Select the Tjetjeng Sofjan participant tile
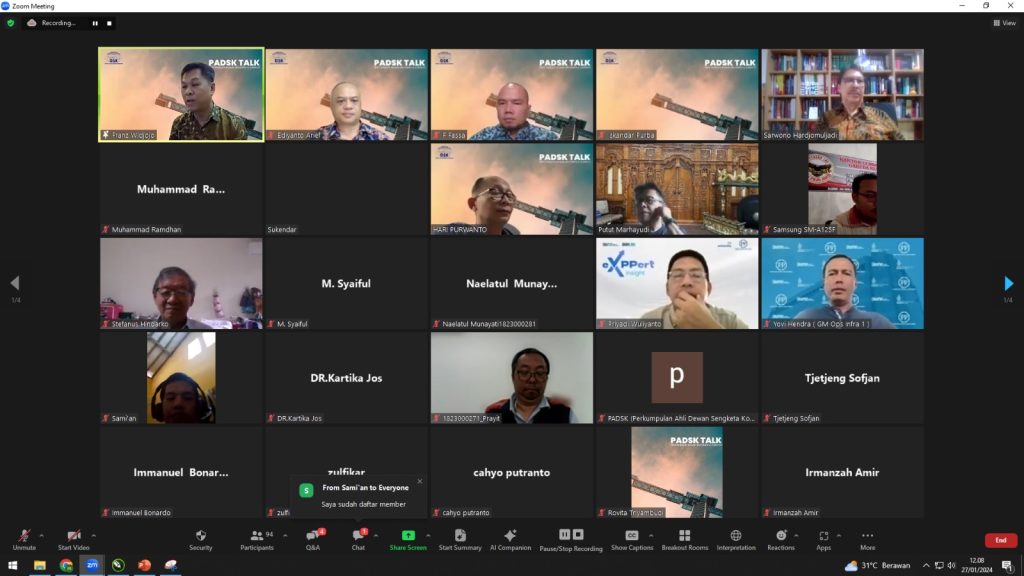This screenshot has height=576, width=1024. [842, 377]
